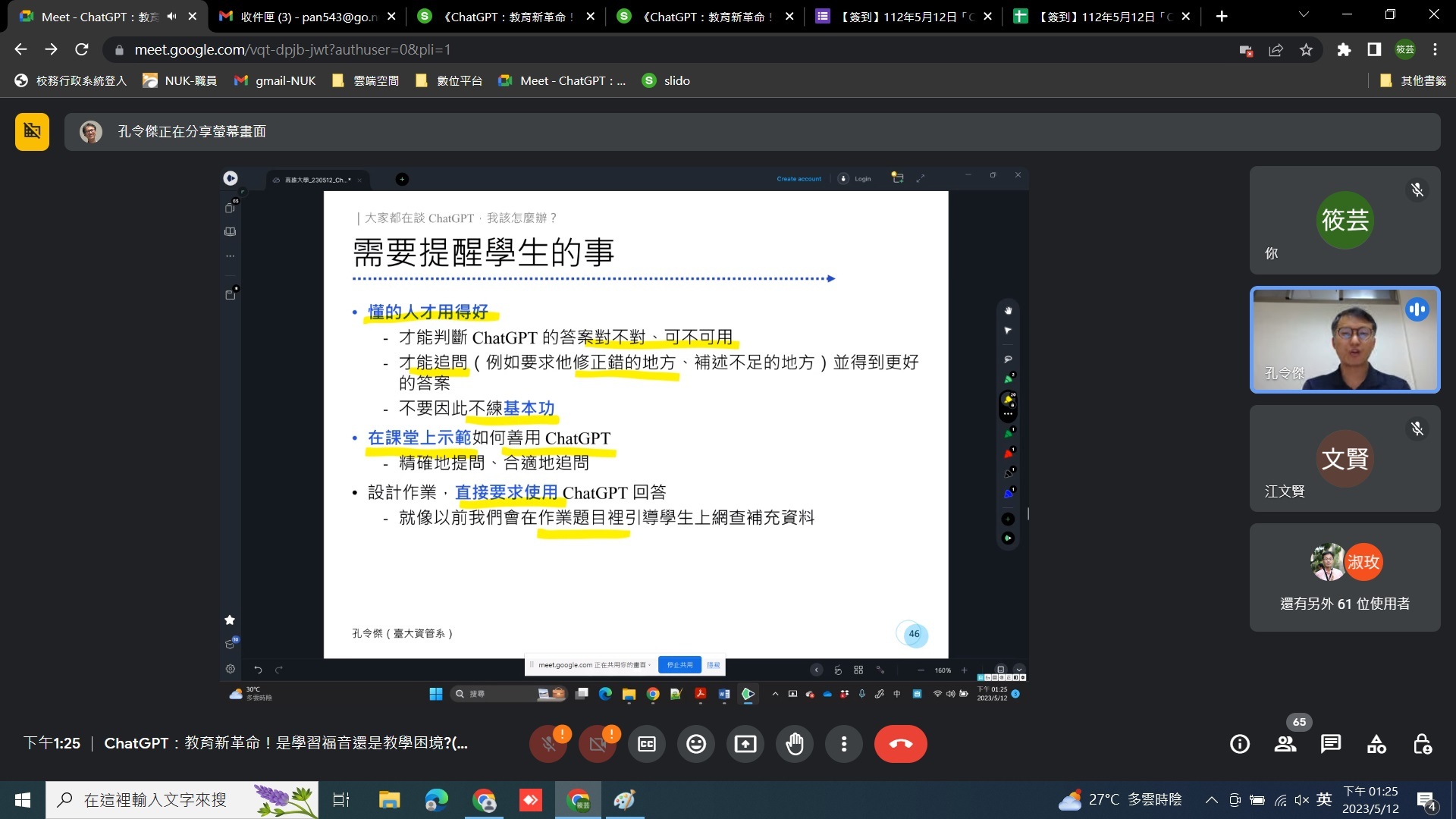The image size is (1456, 819).
Task: Bookmark this page with star icon
Action: [1306, 50]
